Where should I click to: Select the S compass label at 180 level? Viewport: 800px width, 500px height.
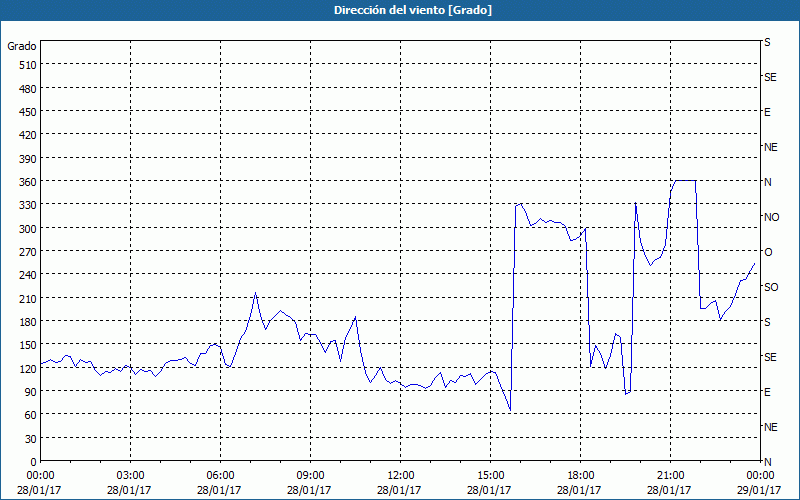(x=767, y=322)
